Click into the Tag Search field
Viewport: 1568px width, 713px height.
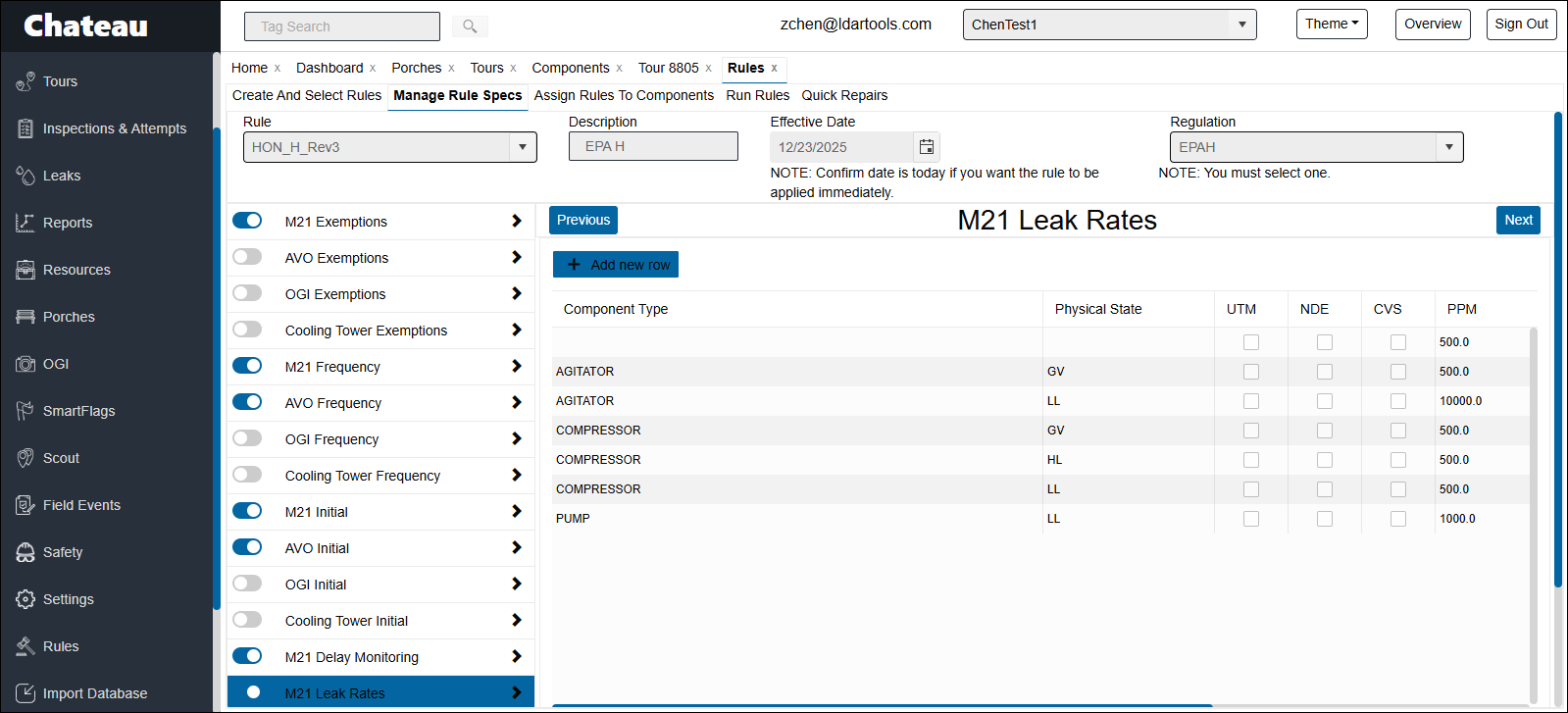(x=341, y=26)
